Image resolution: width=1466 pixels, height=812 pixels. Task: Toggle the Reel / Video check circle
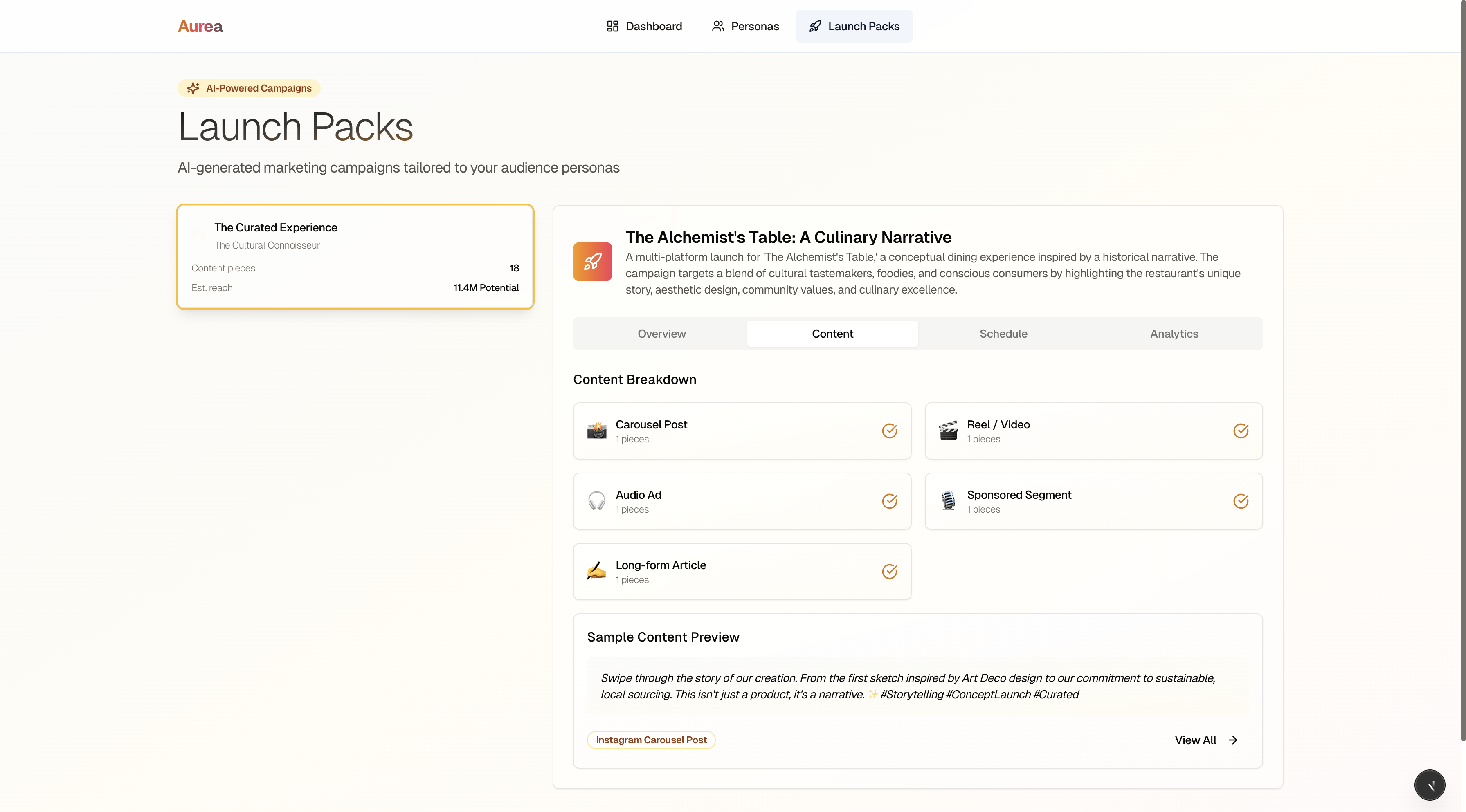coord(1241,431)
